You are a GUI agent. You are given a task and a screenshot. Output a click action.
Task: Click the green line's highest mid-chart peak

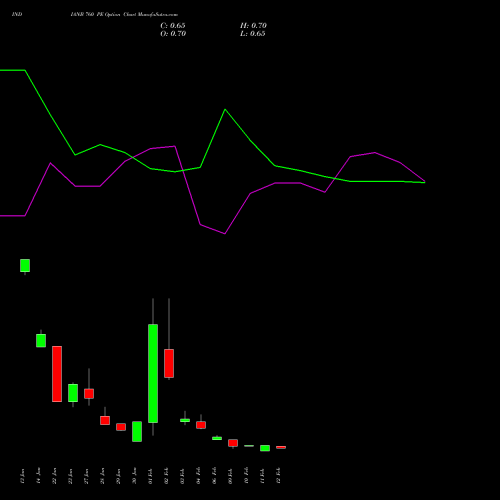click(225, 109)
